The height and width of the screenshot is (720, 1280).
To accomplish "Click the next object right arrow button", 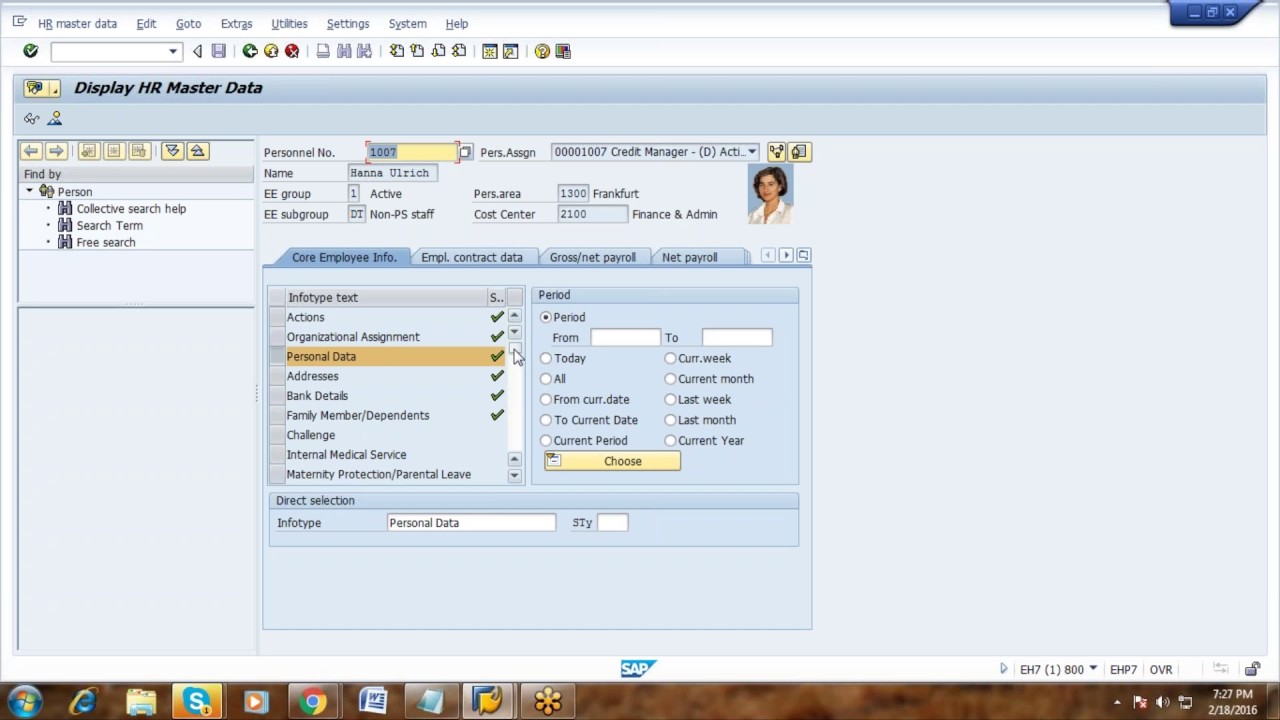I will click(56, 151).
